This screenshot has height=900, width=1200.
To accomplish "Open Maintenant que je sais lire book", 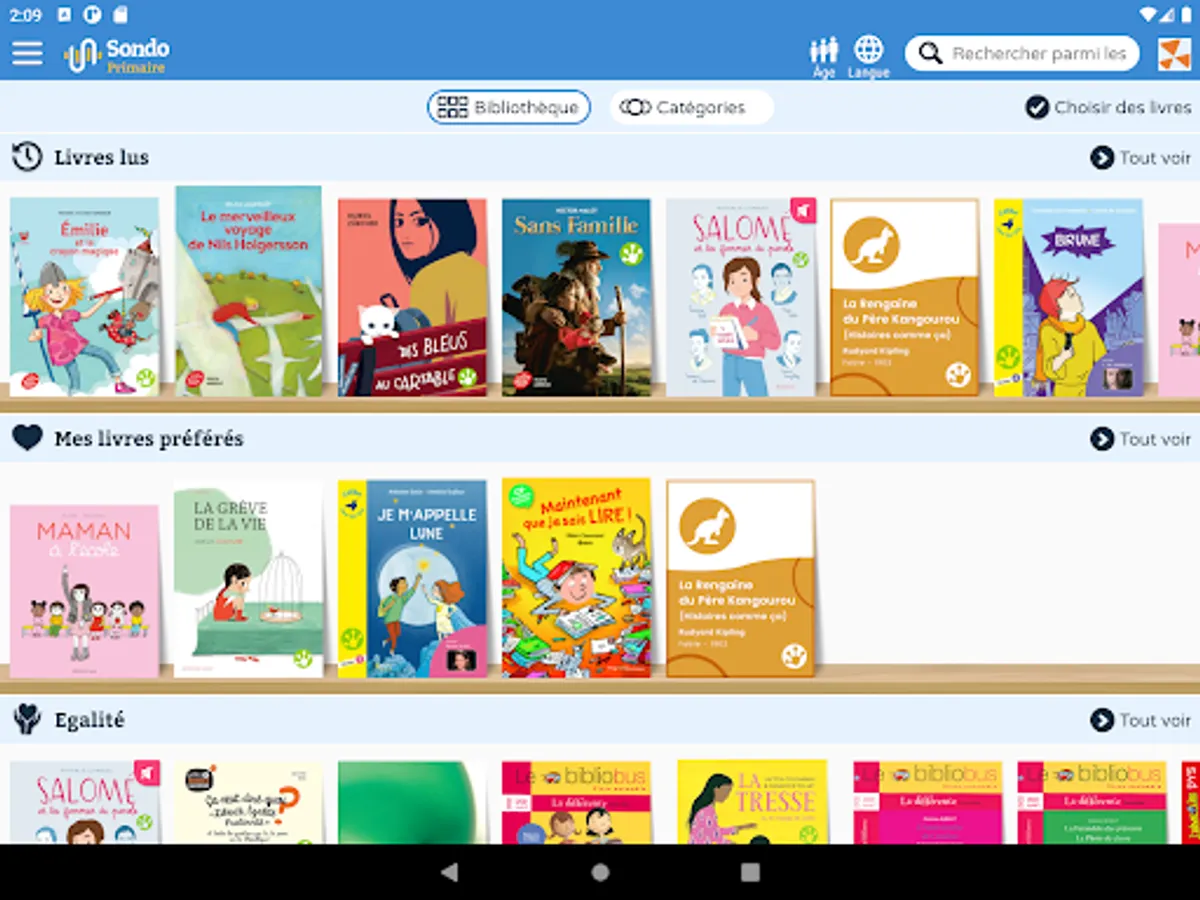I will (x=576, y=578).
